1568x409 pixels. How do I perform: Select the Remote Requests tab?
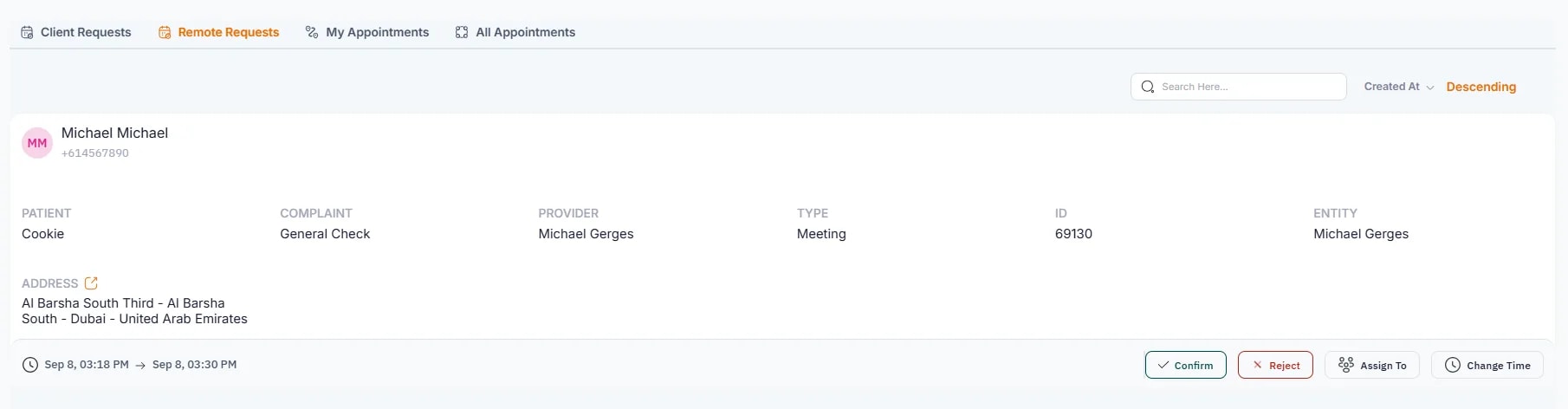pyautogui.click(x=218, y=32)
